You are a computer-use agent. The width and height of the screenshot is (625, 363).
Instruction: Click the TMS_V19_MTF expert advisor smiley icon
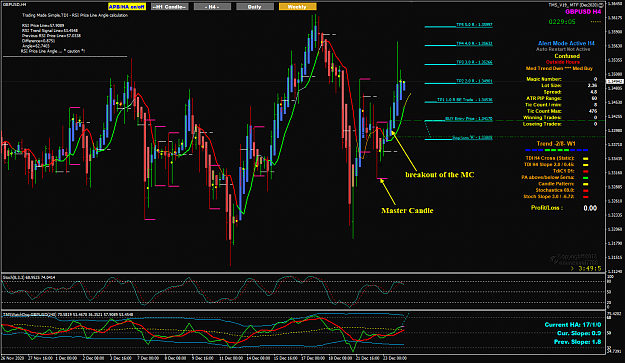click(601, 5)
